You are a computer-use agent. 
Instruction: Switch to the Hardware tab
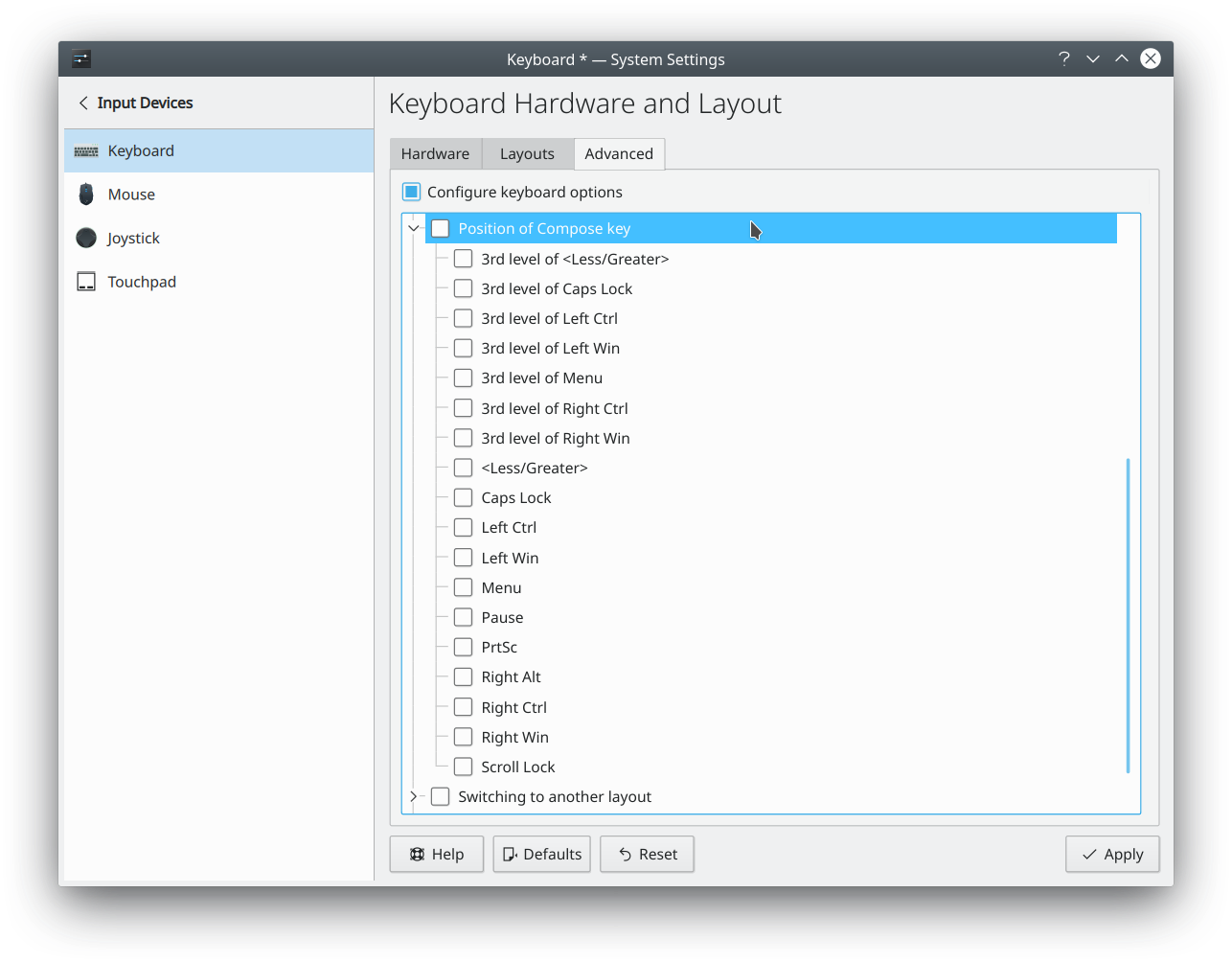coord(435,153)
